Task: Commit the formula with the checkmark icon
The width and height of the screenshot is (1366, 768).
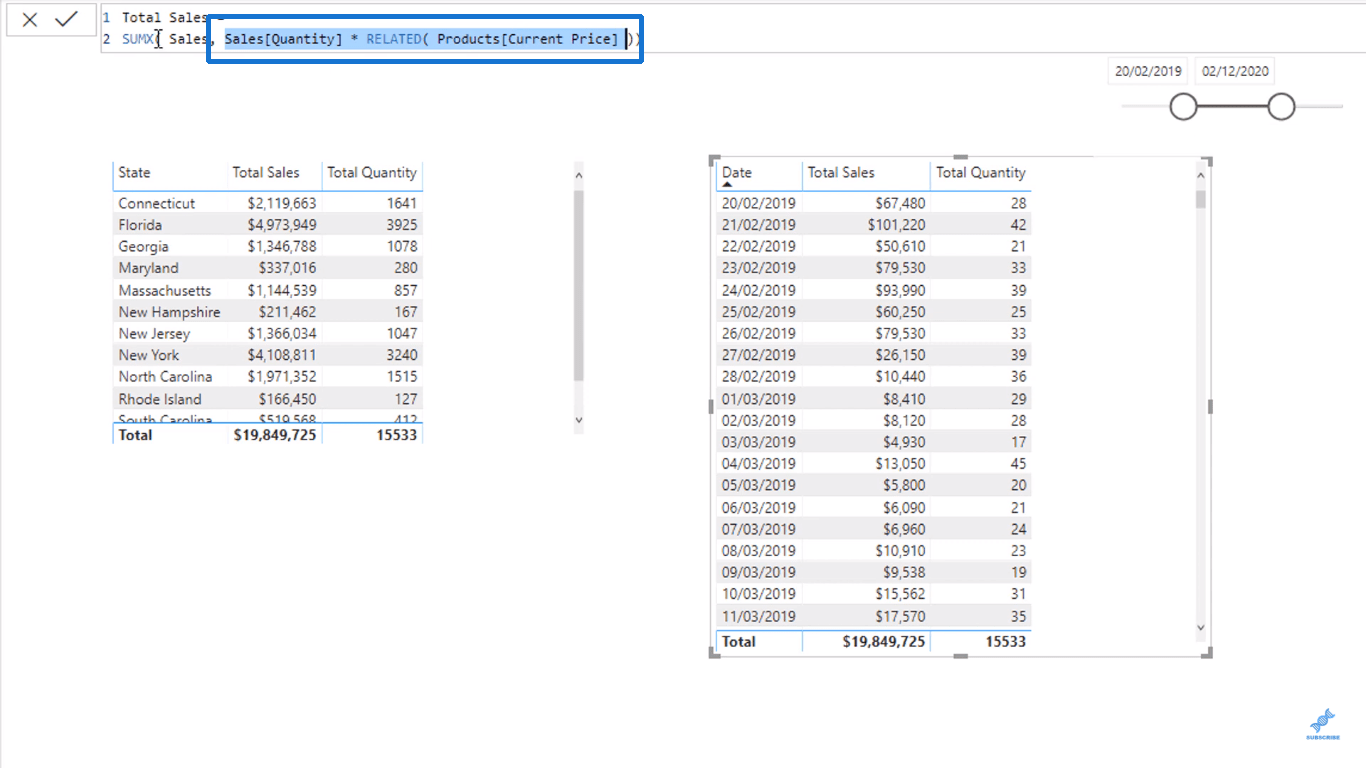Action: [x=67, y=19]
